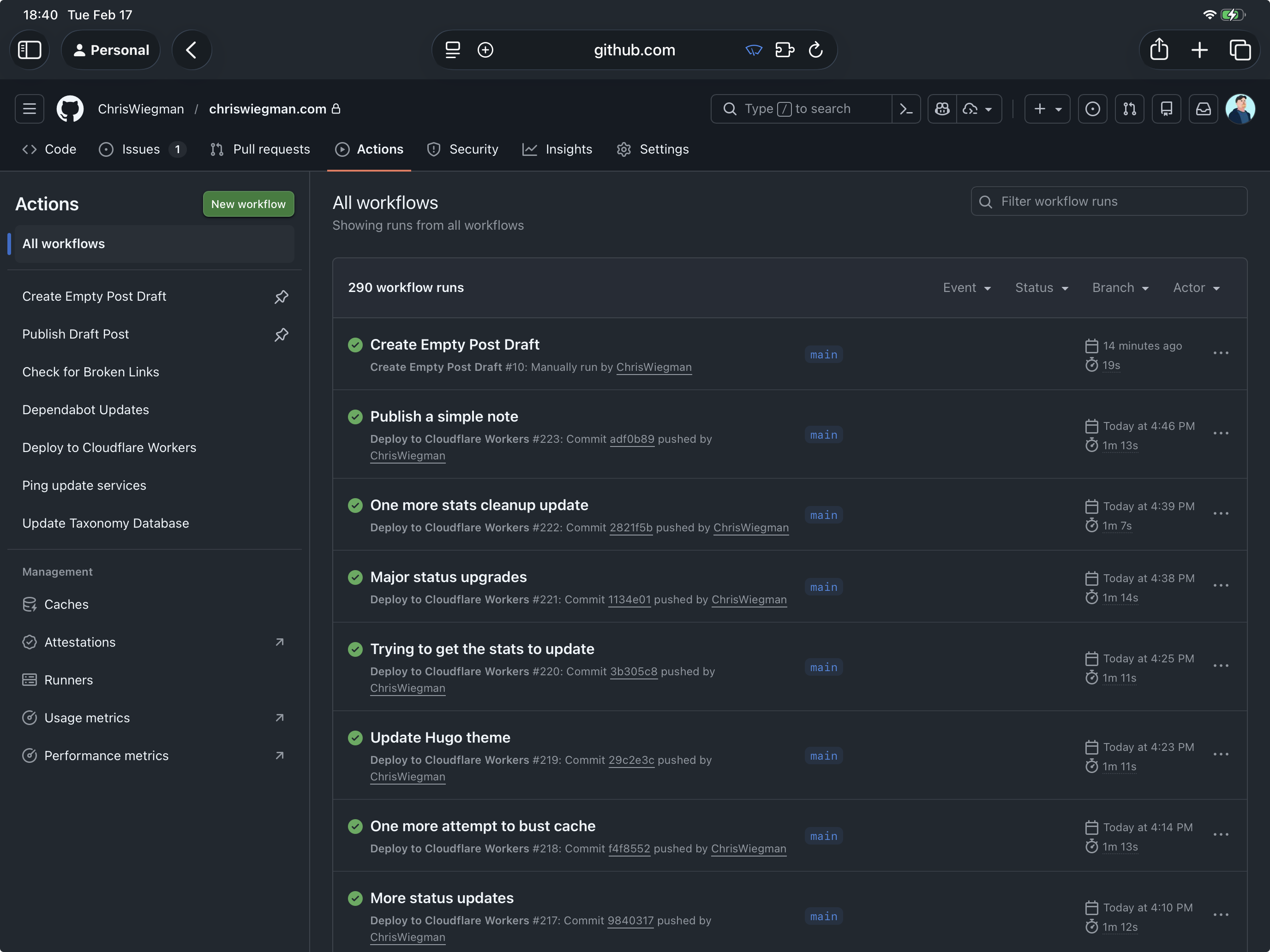Open the create new plus dropdown
Screen dimensions: 1270x952
1047,108
